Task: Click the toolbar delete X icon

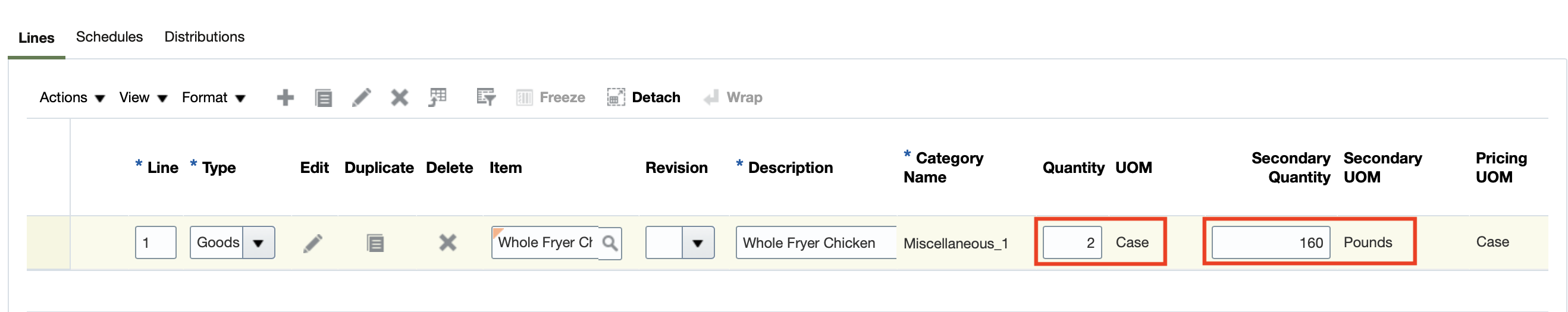Action: [x=399, y=97]
